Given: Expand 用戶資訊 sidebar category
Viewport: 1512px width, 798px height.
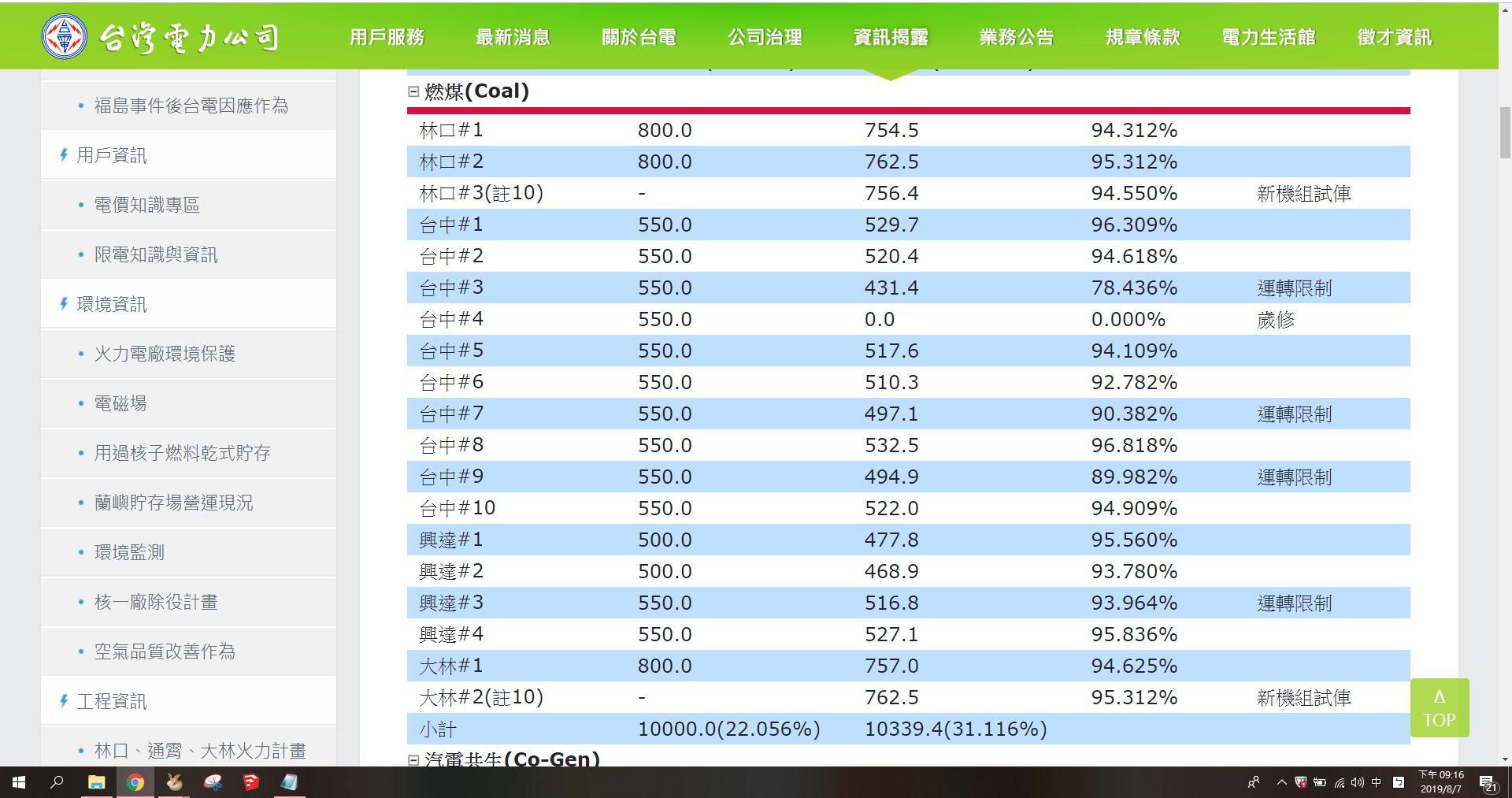Looking at the screenshot, I should pyautogui.click(x=111, y=155).
